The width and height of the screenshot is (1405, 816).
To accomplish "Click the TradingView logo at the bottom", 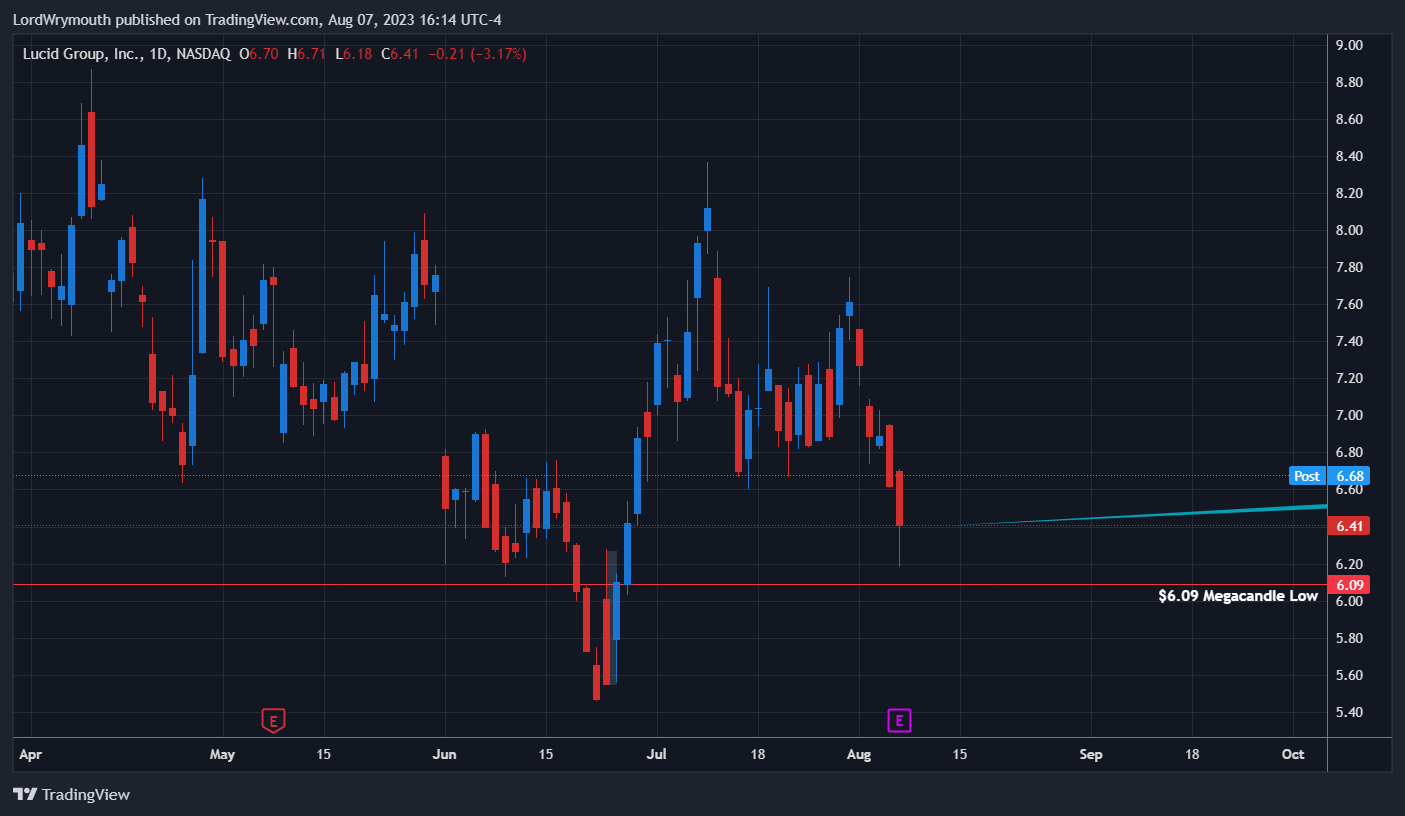I will coord(71,794).
